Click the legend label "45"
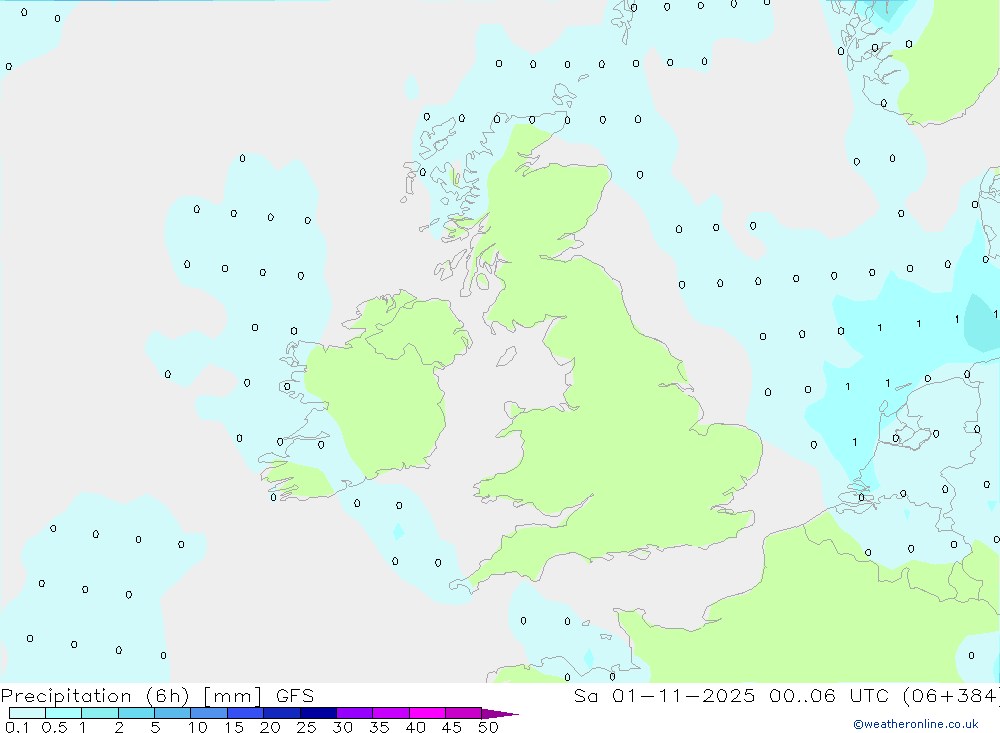 coord(452,727)
